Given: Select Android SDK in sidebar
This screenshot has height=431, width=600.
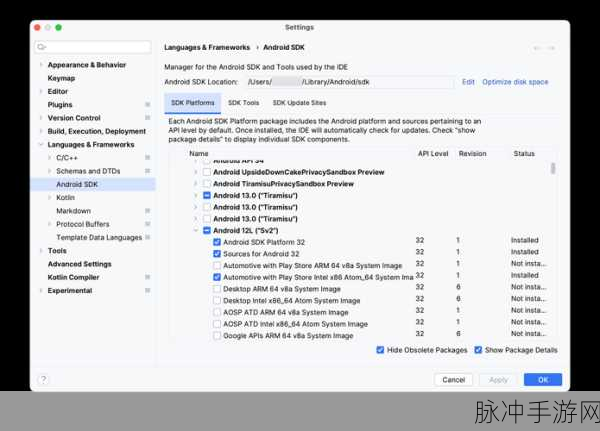Looking at the screenshot, I should pos(93,184).
